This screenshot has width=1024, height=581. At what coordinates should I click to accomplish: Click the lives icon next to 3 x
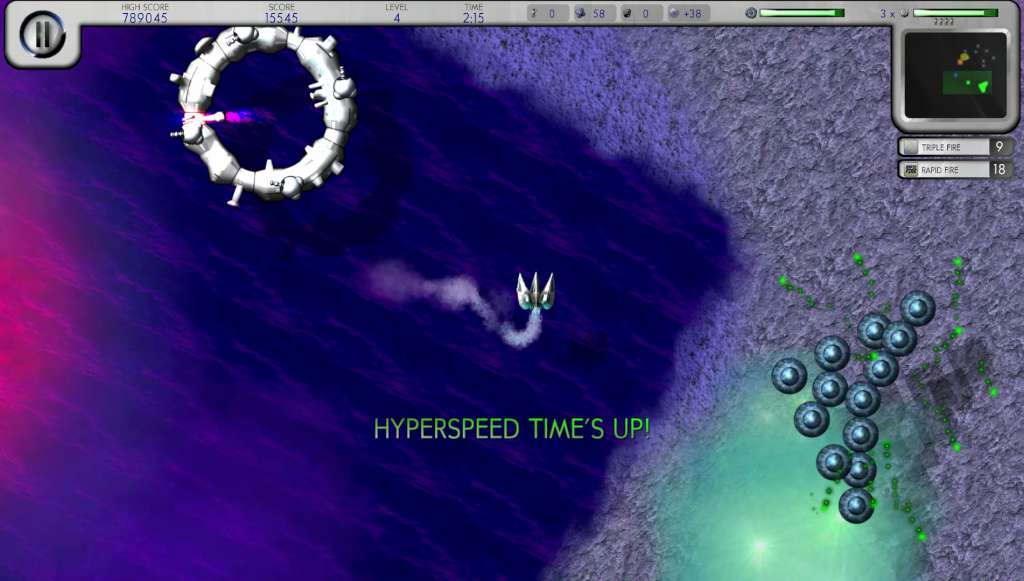coord(904,13)
